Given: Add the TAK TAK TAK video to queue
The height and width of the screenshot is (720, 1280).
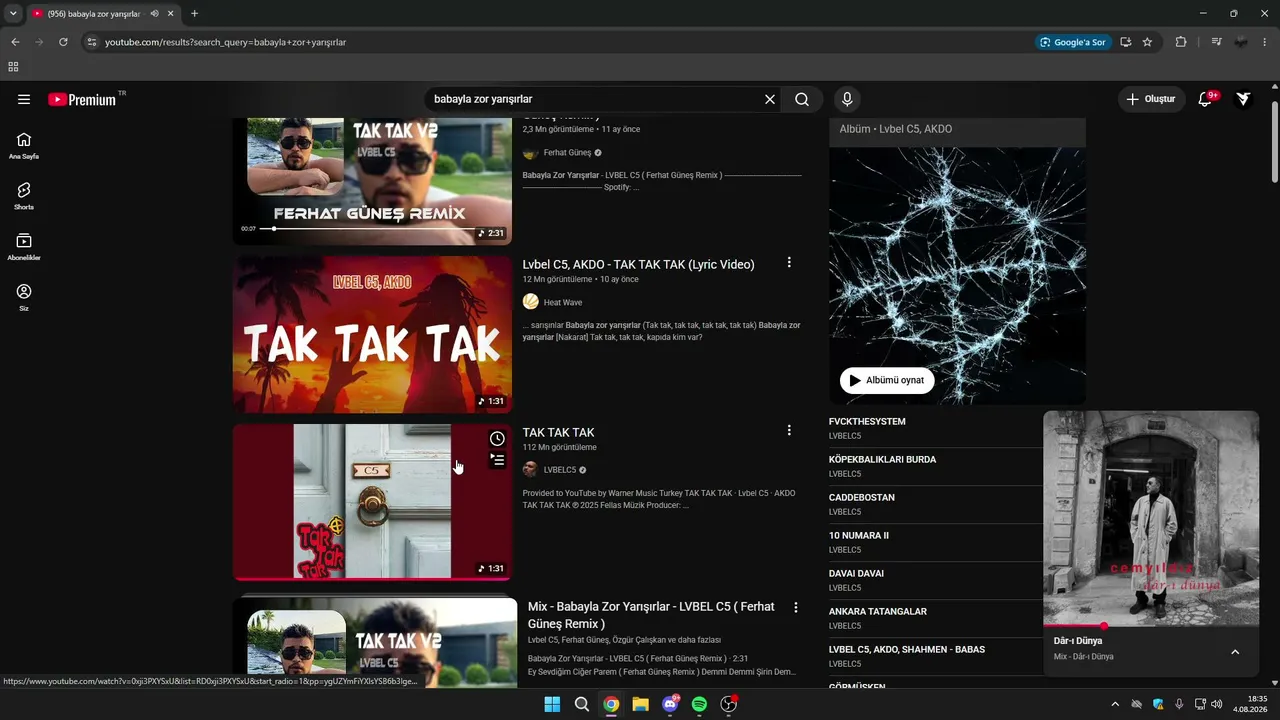Looking at the screenshot, I should click(x=497, y=460).
